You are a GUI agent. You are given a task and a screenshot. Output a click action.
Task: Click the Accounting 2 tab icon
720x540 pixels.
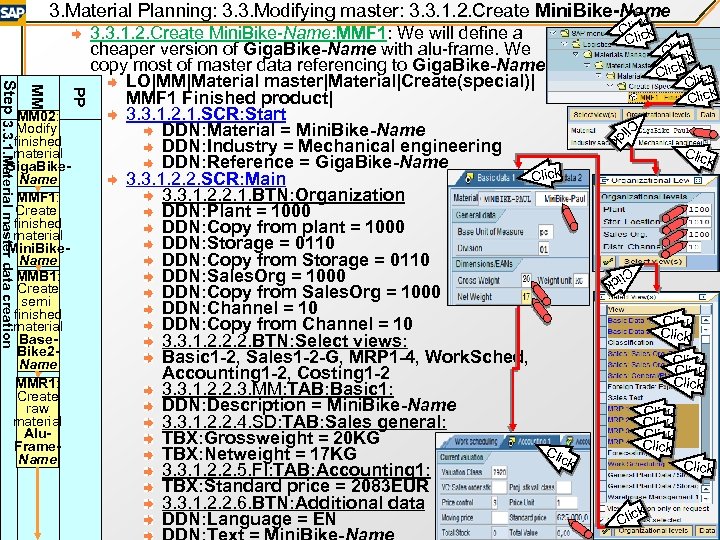tap(569, 441)
